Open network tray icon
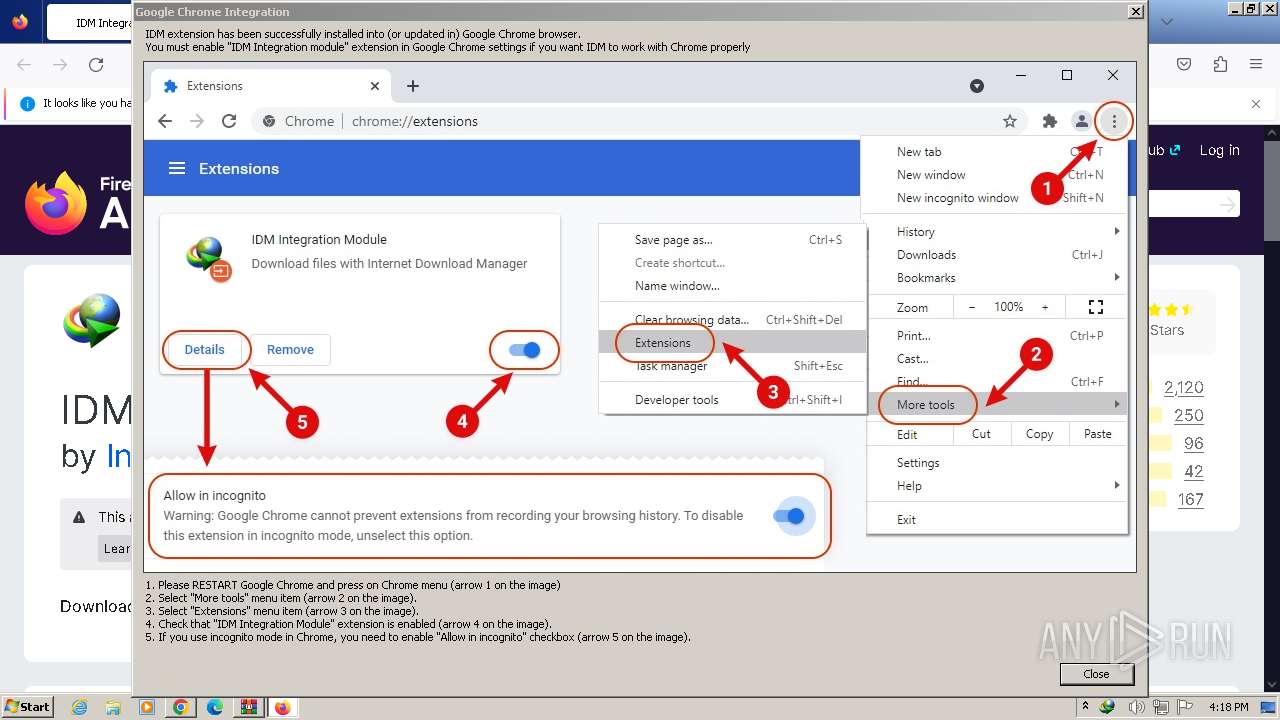Image resolution: width=1280 pixels, height=720 pixels. click(x=1159, y=707)
